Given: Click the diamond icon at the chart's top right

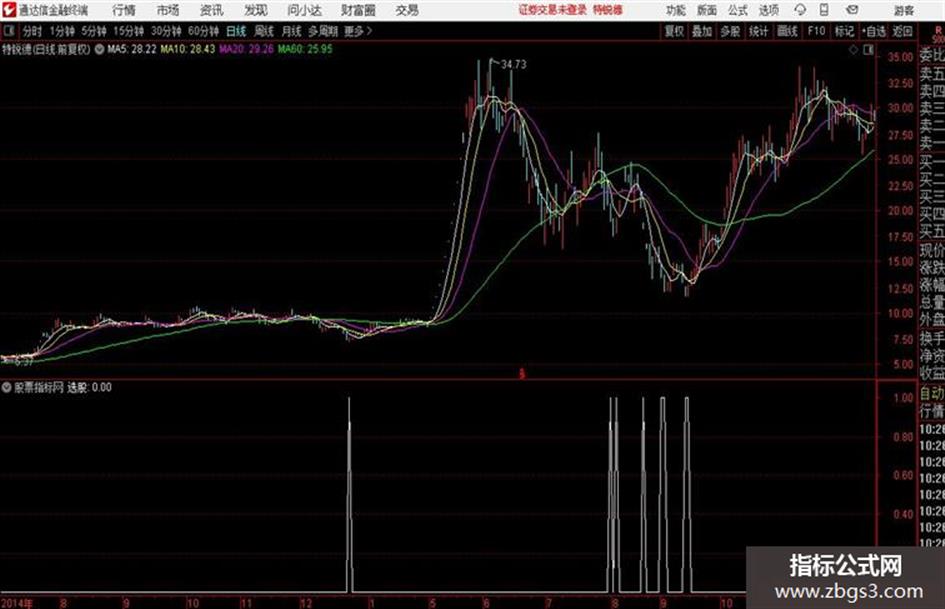Looking at the screenshot, I should click(853, 50).
